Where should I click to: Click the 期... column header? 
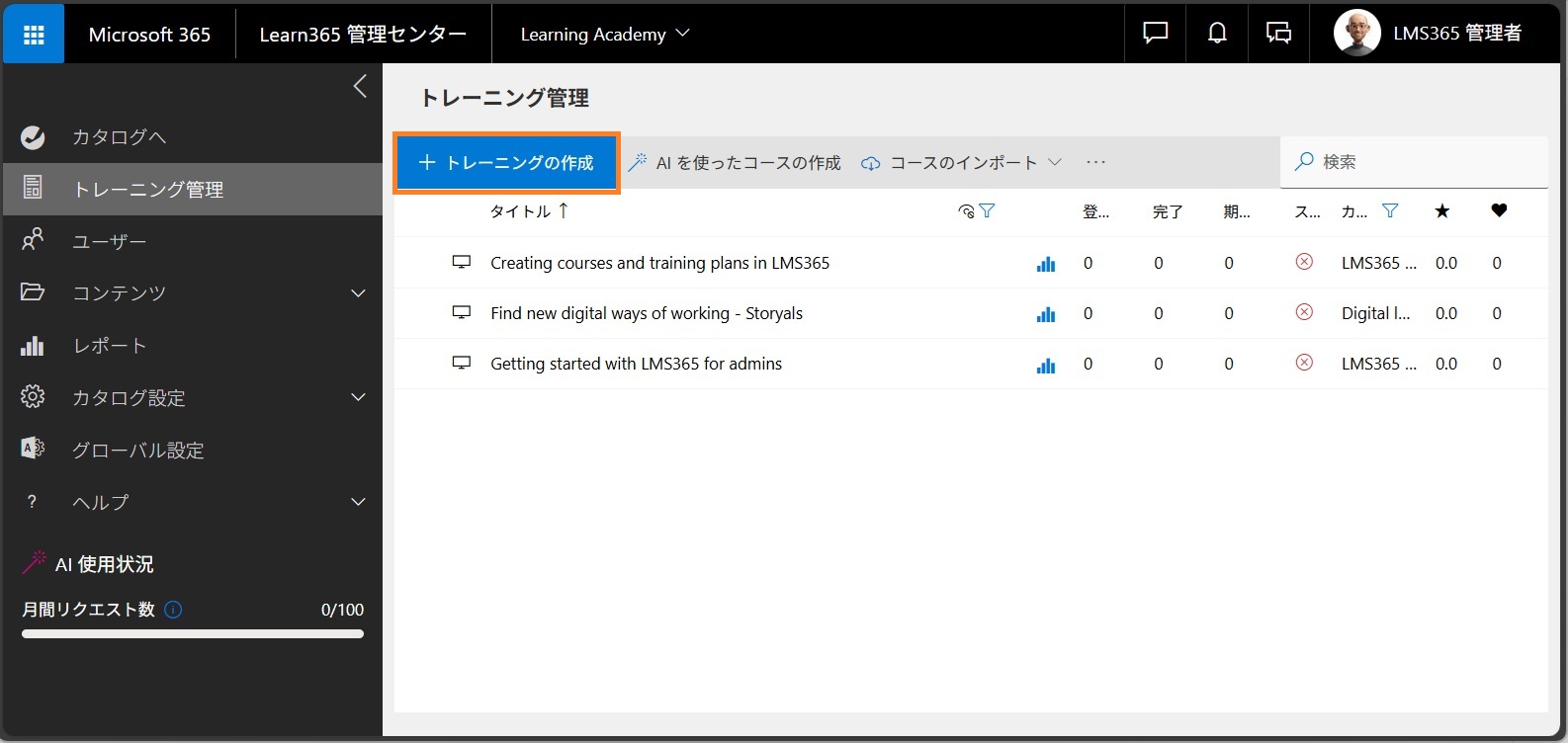tap(1237, 211)
